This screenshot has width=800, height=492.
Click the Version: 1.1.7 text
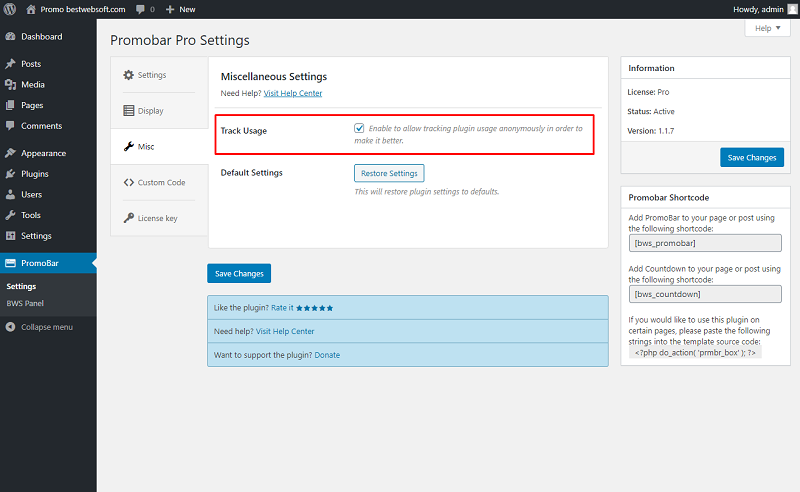click(651, 131)
